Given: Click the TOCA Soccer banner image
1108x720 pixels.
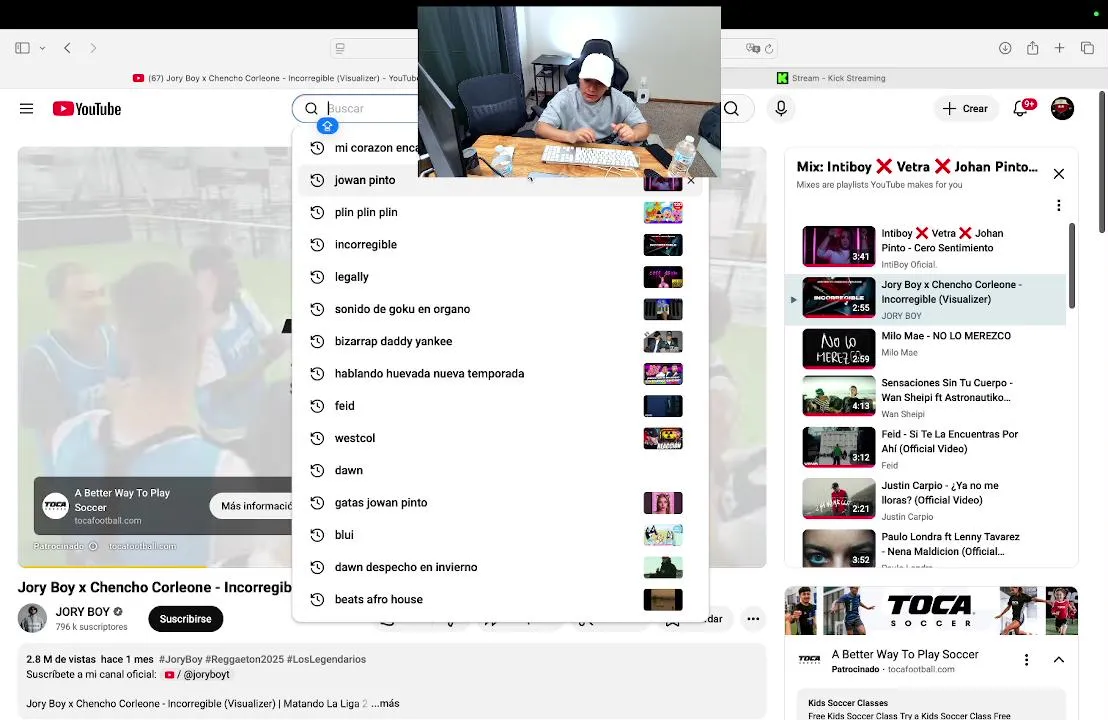Looking at the screenshot, I should click(x=931, y=610).
